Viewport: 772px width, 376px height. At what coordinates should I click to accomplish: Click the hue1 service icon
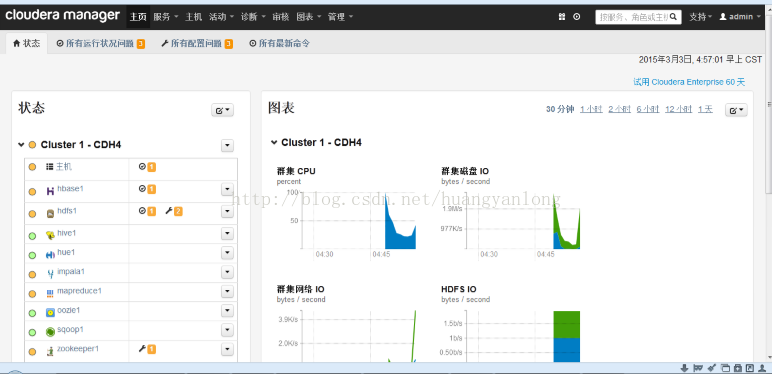point(50,254)
